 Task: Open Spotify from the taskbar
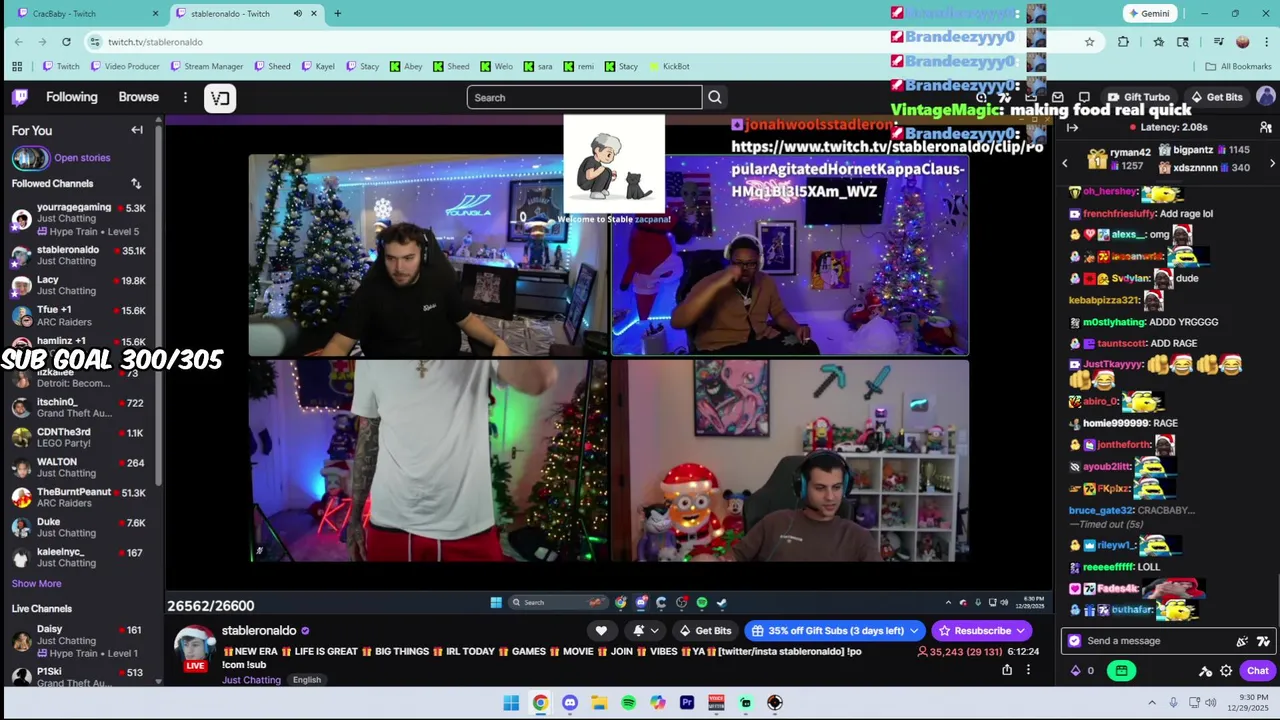[x=628, y=703]
